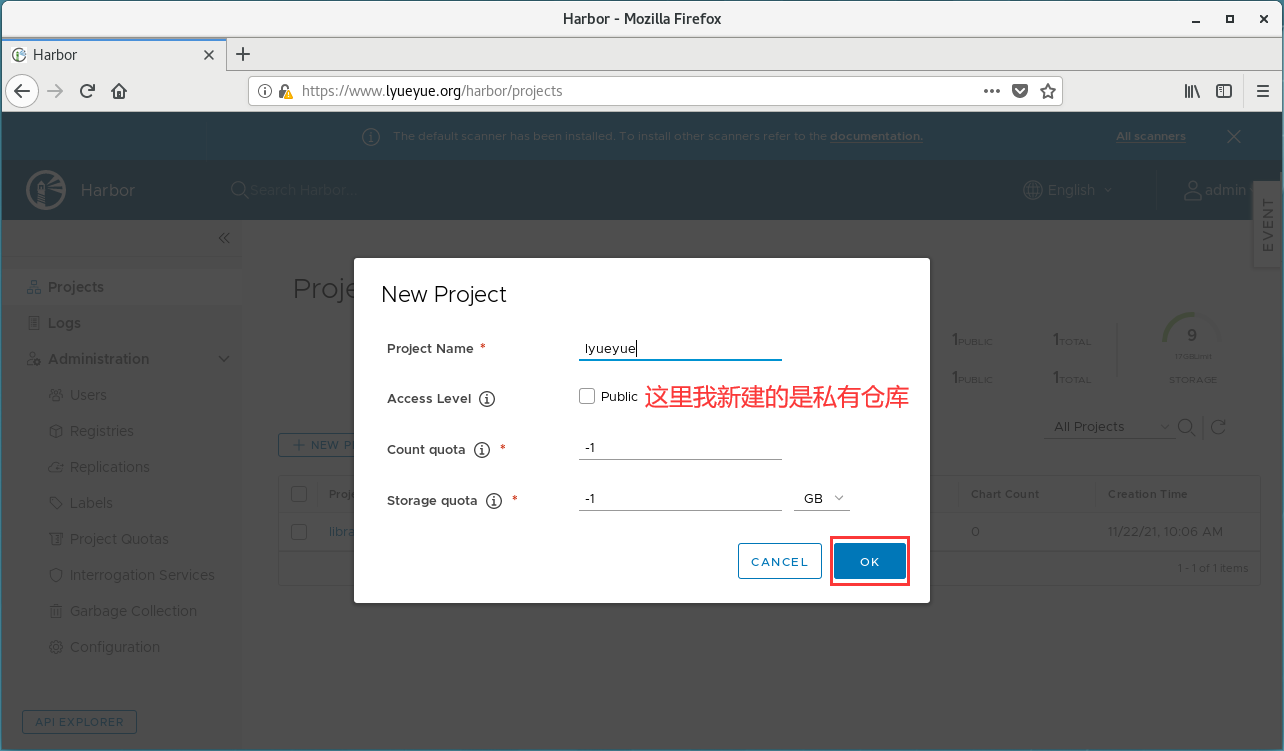Click the Creation Time column header
The image size is (1284, 751).
1147,494
